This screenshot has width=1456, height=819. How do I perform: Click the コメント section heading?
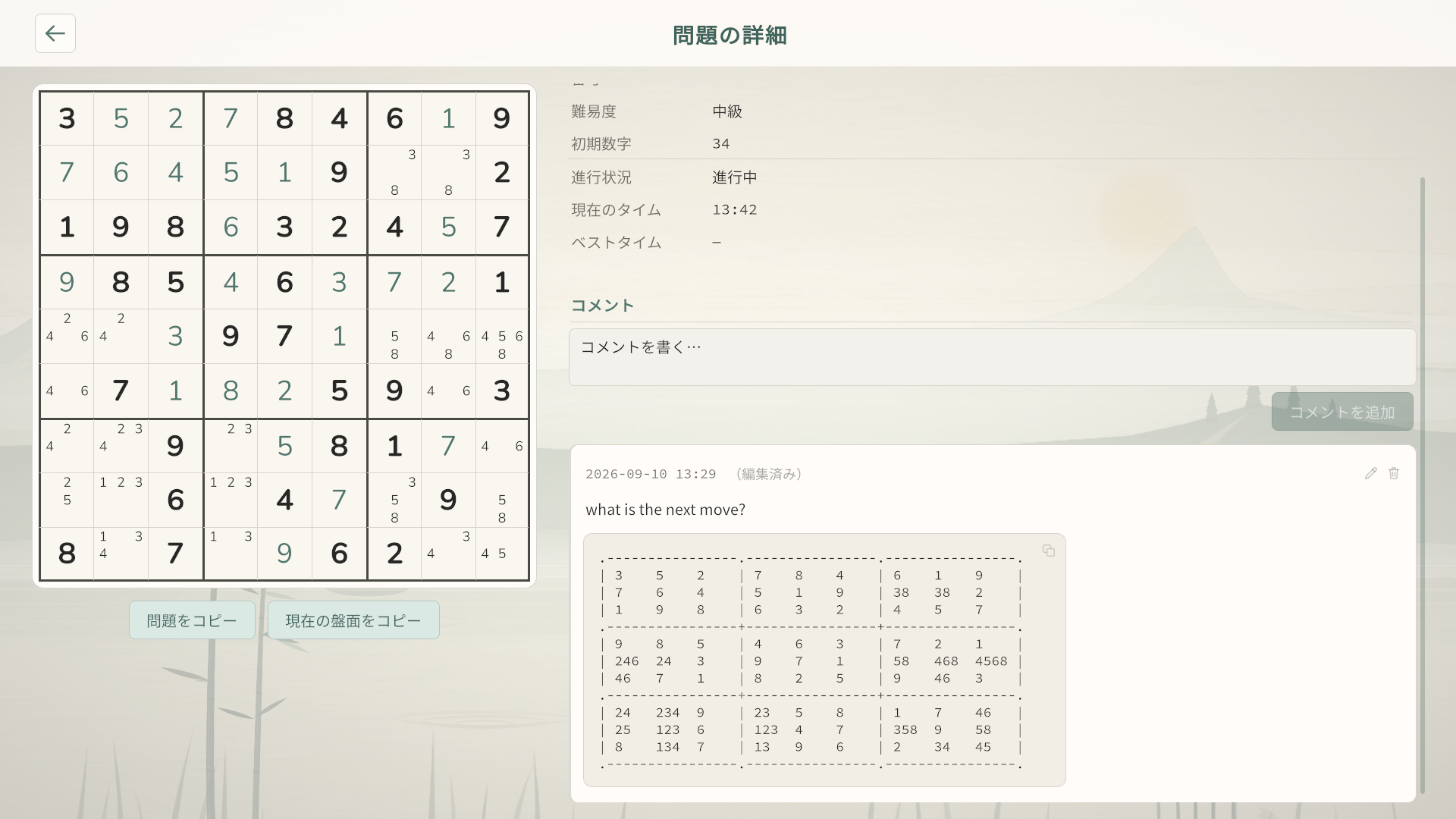click(x=602, y=306)
